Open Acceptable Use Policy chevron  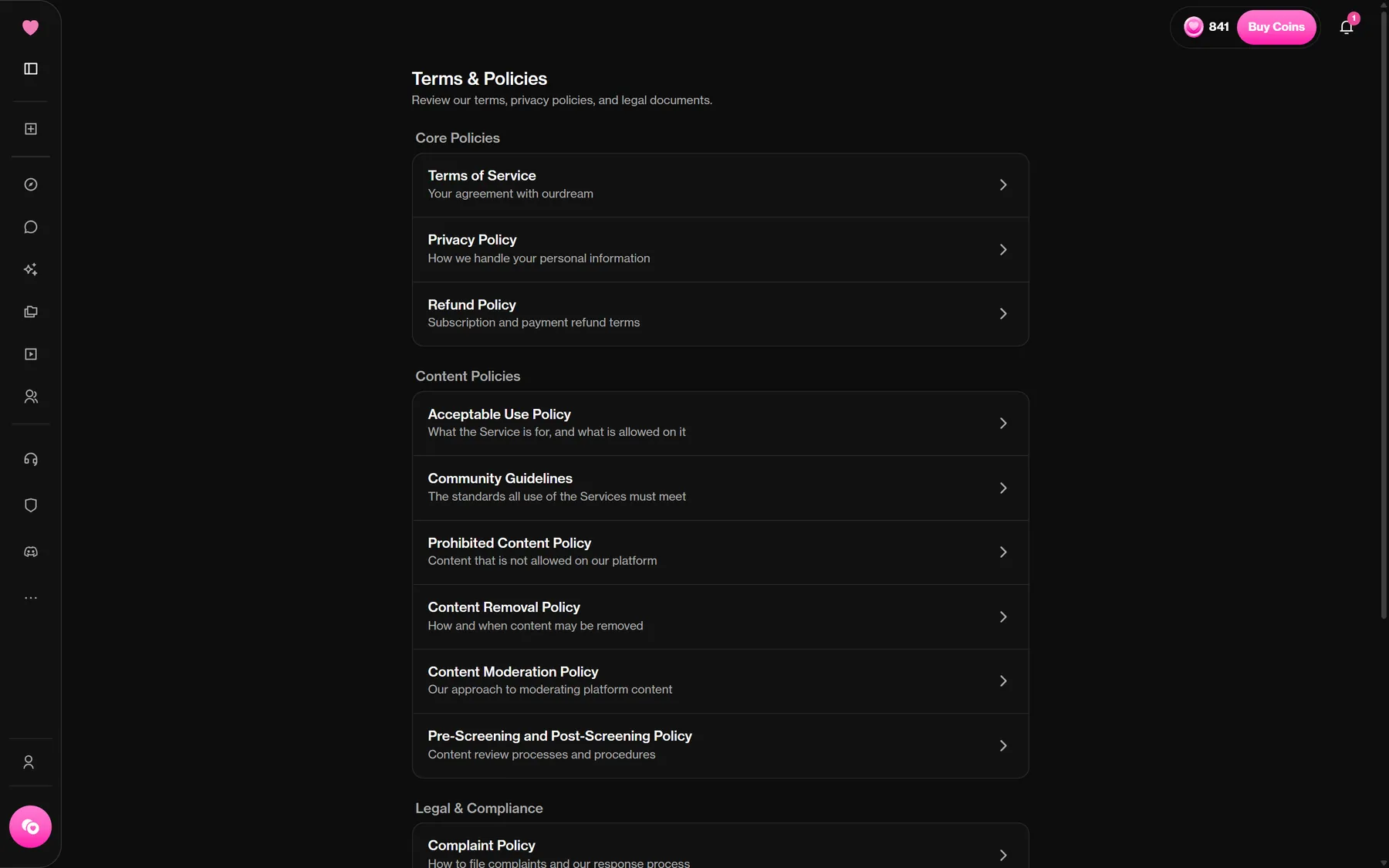(1003, 424)
